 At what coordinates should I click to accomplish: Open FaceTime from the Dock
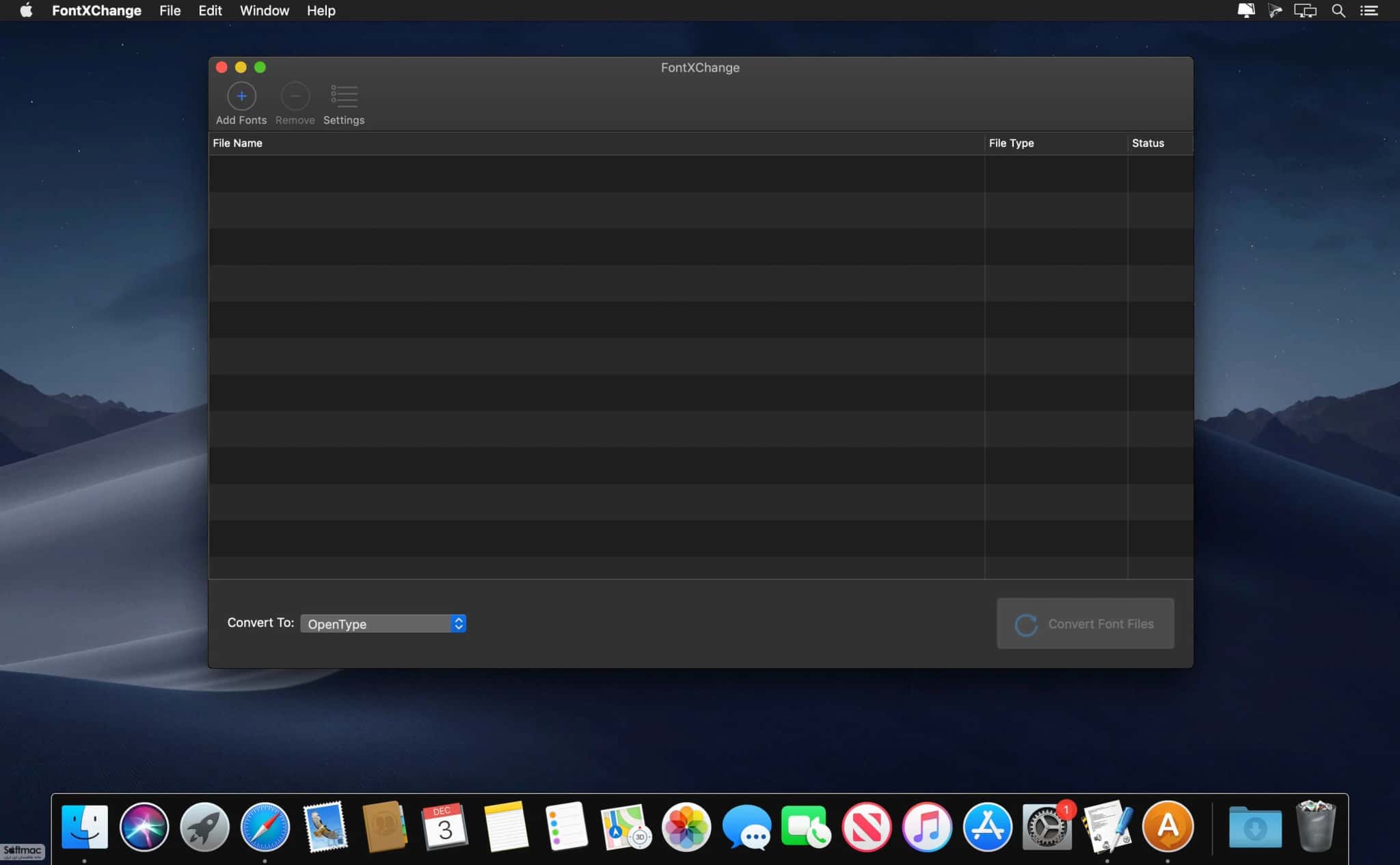(x=807, y=827)
